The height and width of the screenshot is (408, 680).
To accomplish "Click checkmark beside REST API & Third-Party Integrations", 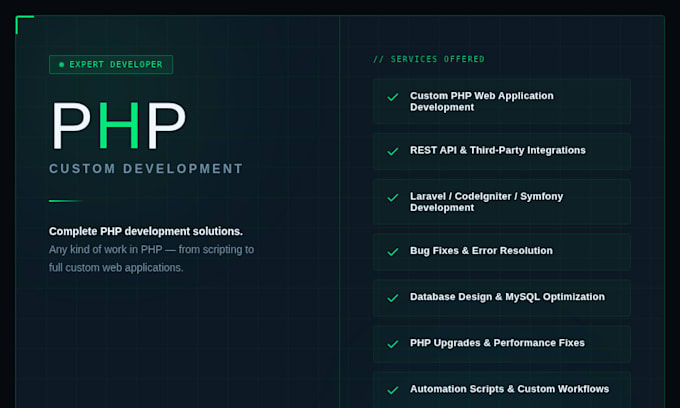I will 393,151.
